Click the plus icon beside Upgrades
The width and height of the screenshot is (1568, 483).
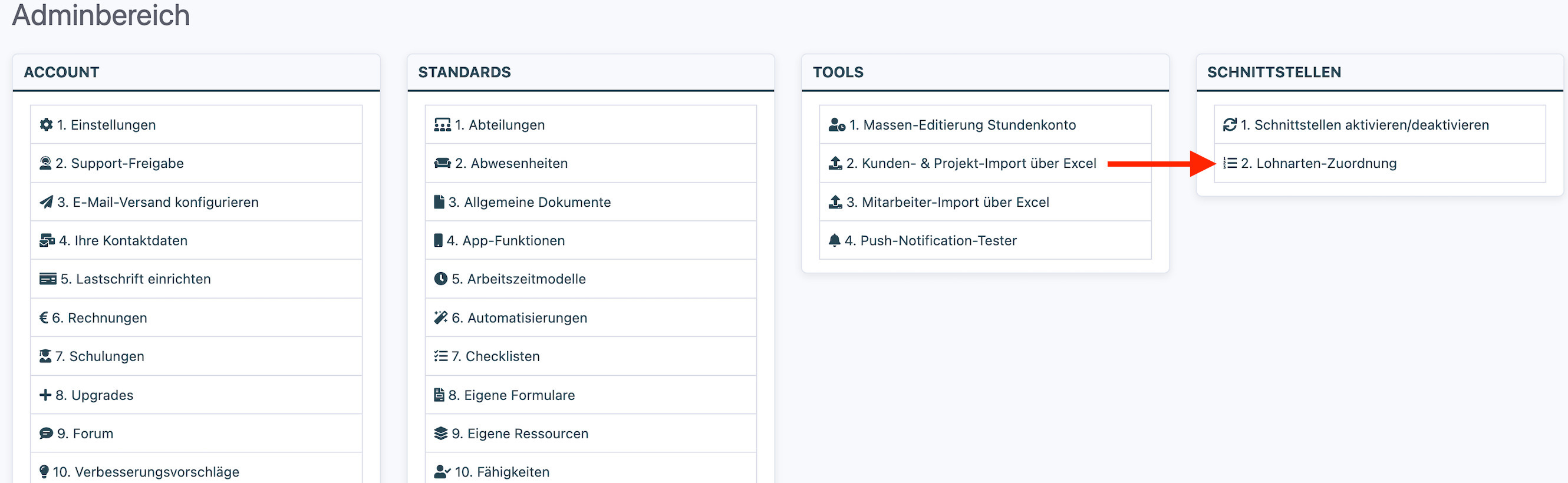click(x=45, y=395)
